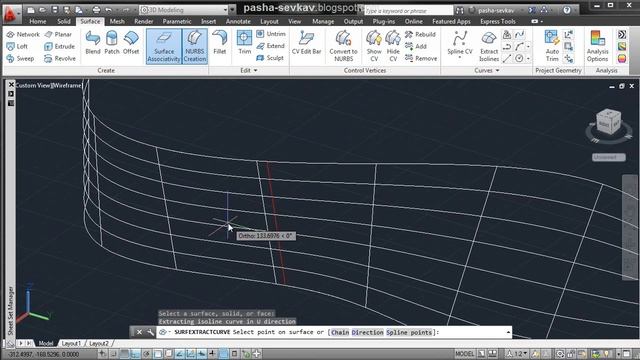Open the AutoCAD application menu button
This screenshot has width=640, height=360.
coord(11,14)
